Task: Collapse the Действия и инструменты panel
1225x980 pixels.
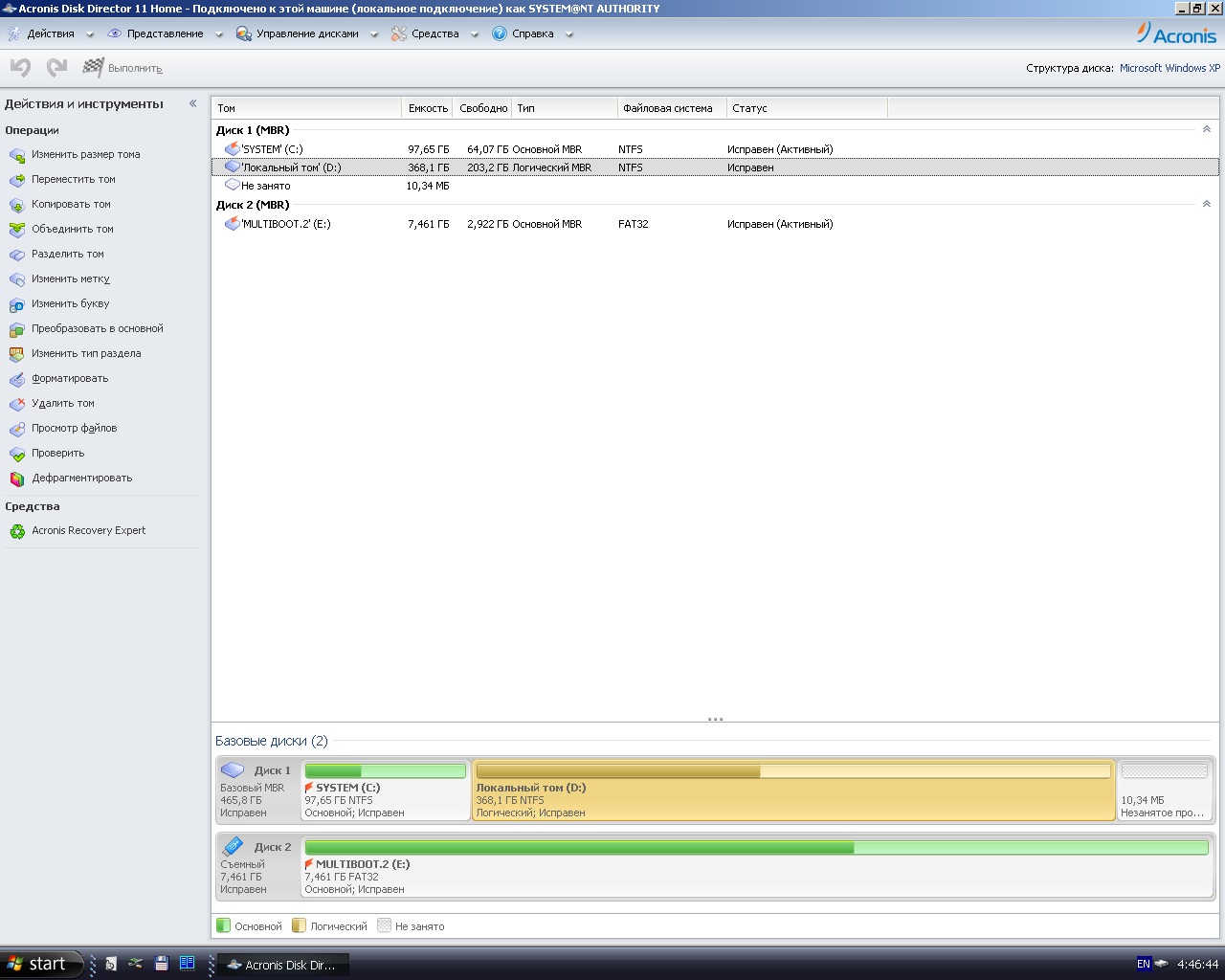Action: pos(192,103)
